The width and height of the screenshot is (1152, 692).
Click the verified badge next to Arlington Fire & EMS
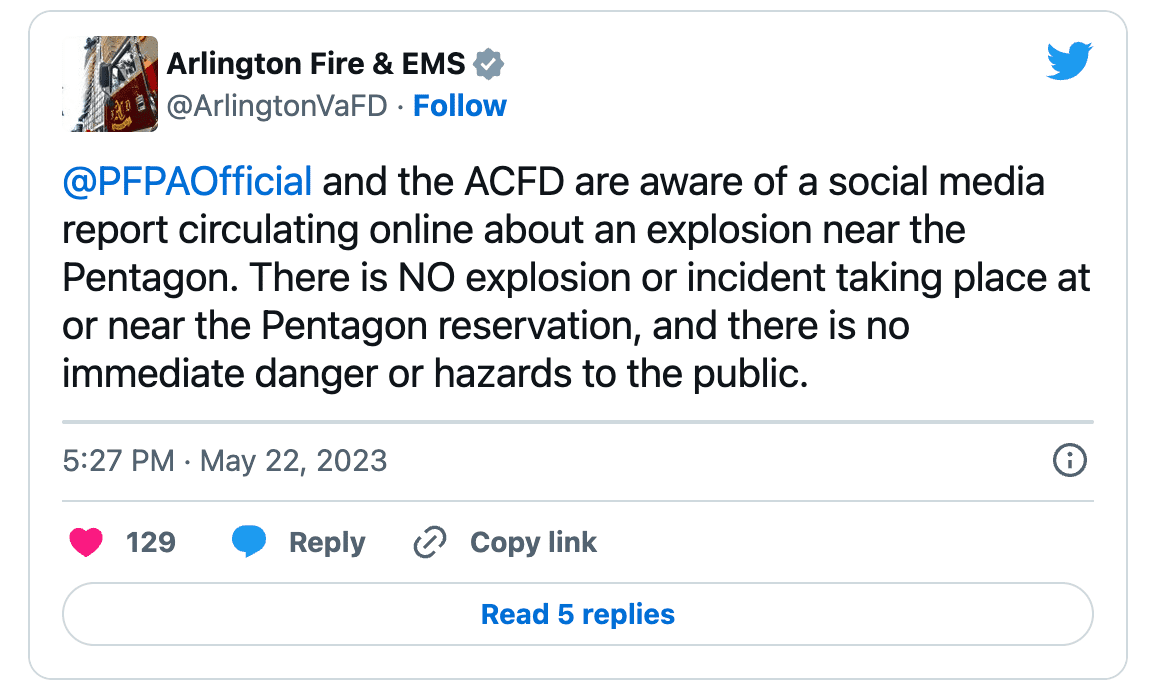(489, 63)
